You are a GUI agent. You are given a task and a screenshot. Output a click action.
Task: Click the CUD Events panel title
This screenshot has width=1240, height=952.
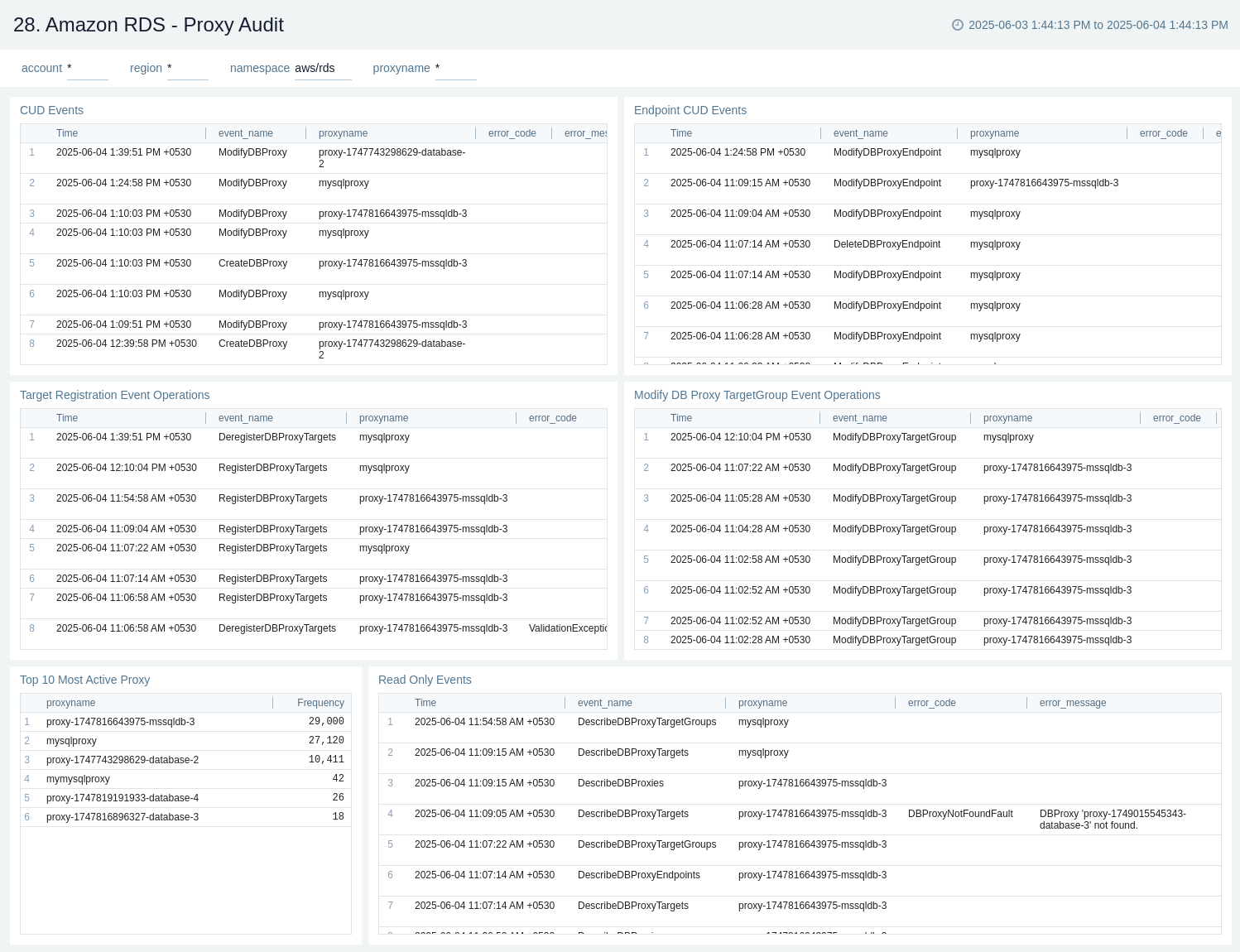[51, 110]
